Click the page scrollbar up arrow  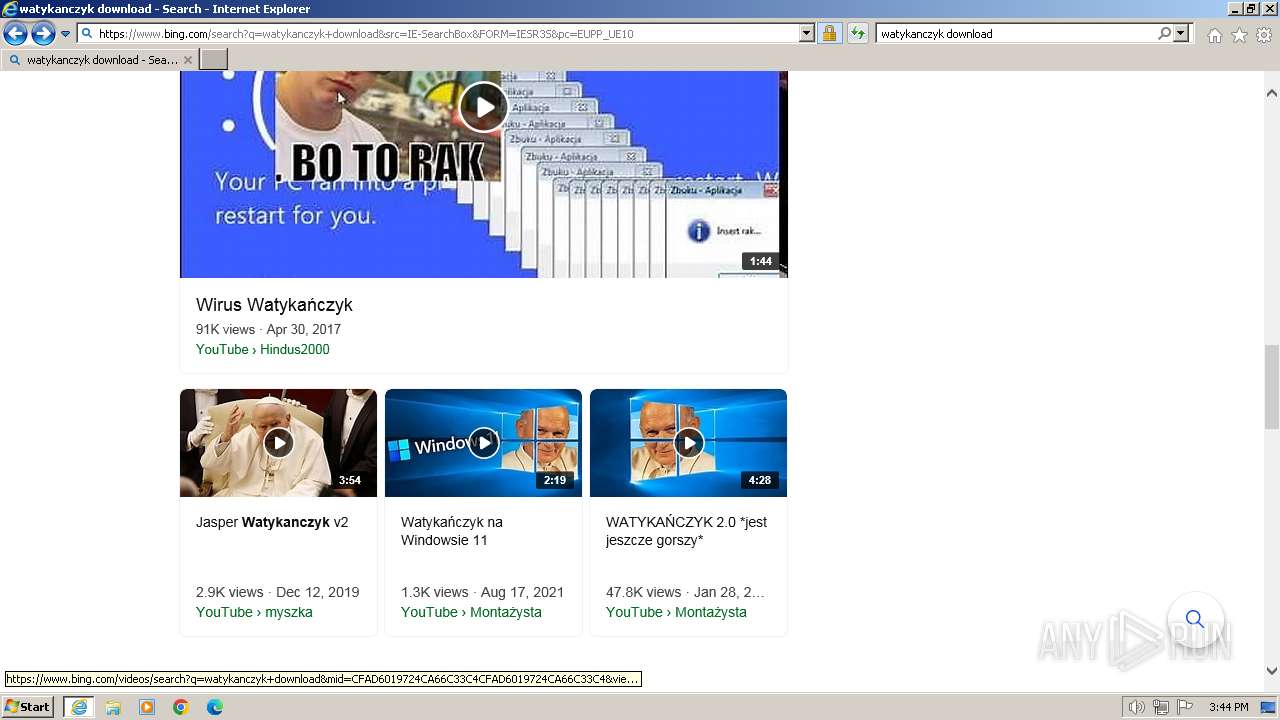(1272, 93)
